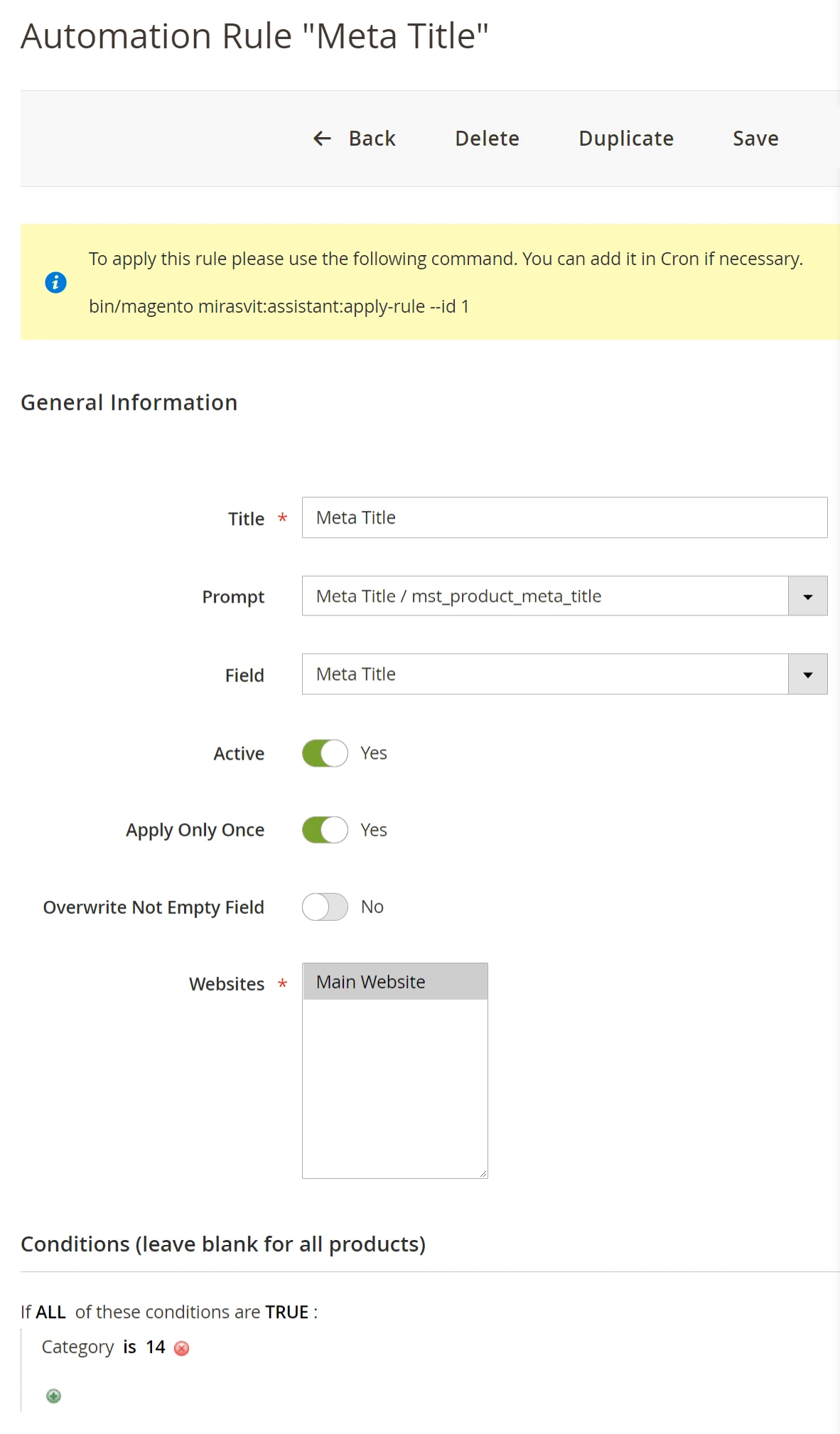Save the automation rule
The width and height of the screenshot is (840, 1434).
[755, 139]
